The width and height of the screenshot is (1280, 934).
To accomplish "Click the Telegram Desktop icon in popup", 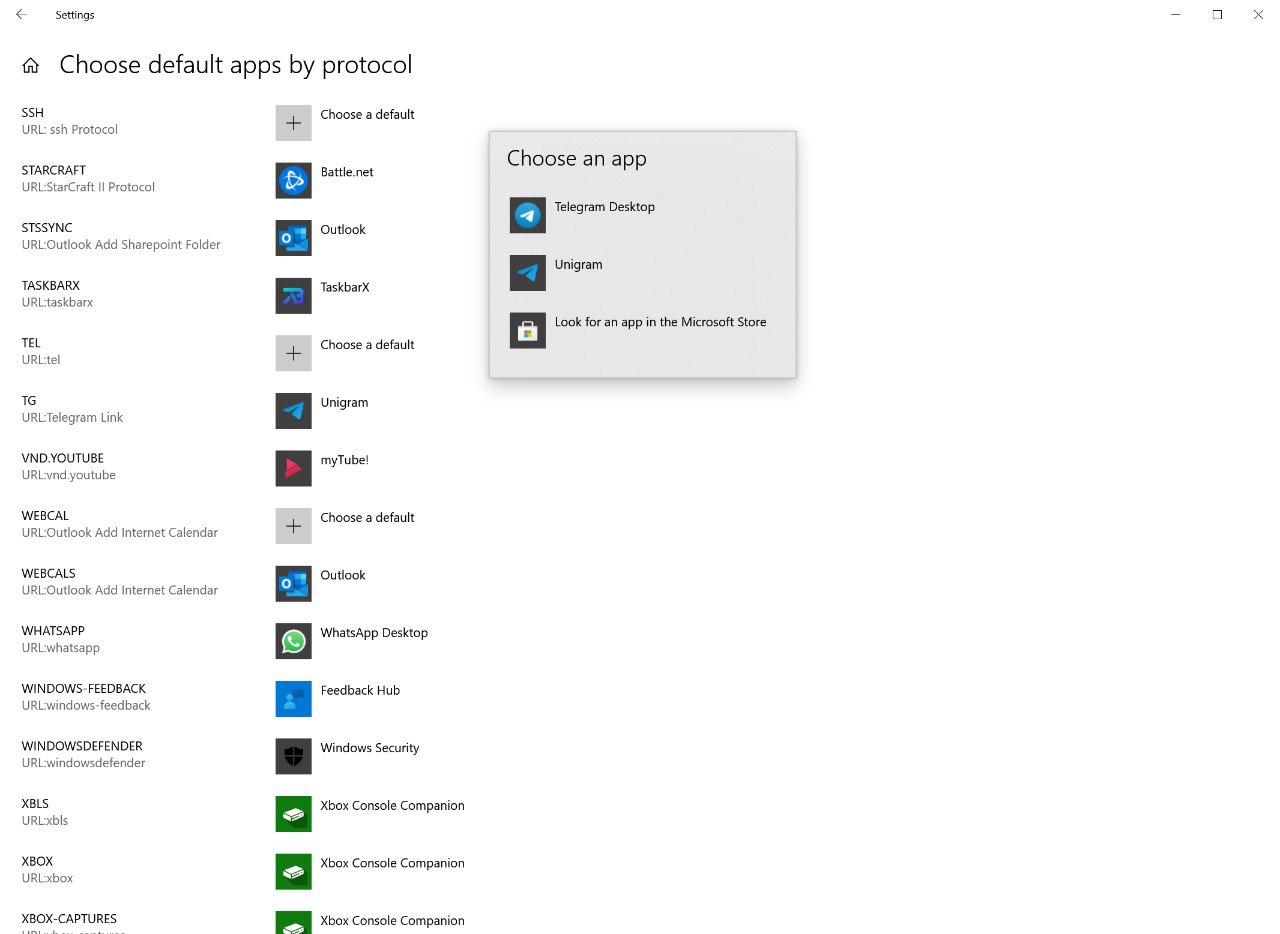I will coord(527,215).
